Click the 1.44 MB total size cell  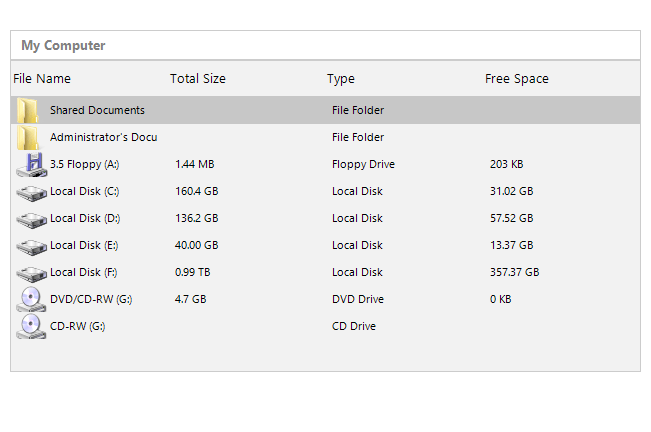195,164
